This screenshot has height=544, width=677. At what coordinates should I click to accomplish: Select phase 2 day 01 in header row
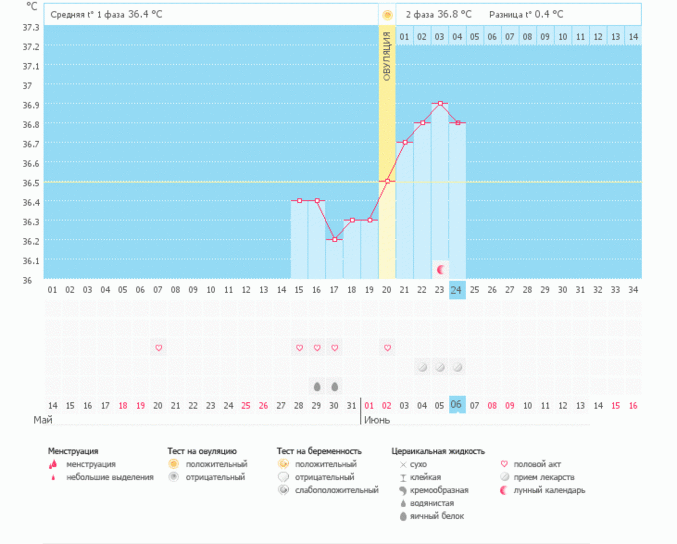coord(404,37)
